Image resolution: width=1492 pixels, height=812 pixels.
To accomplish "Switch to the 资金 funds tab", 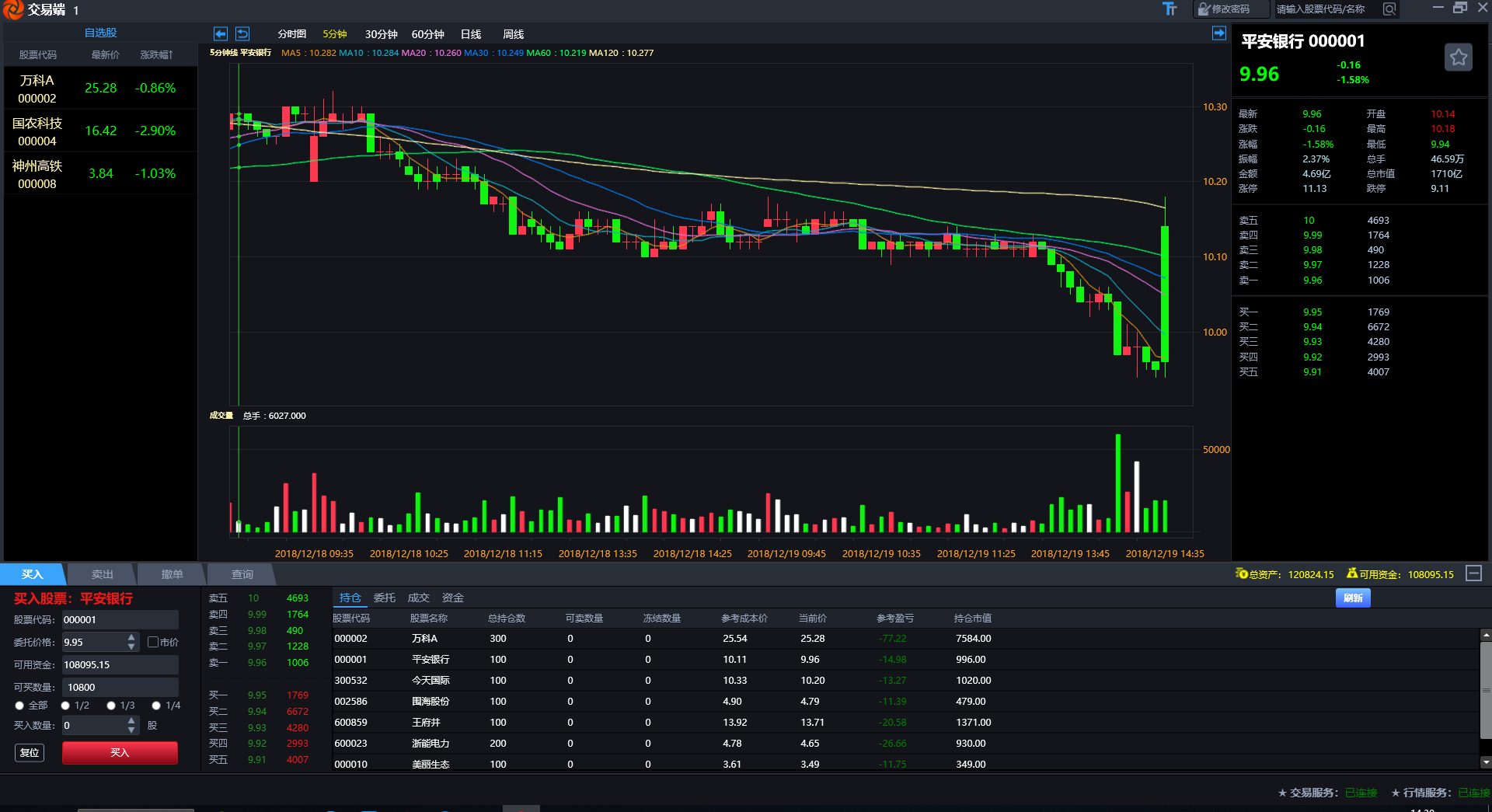I will click(453, 598).
